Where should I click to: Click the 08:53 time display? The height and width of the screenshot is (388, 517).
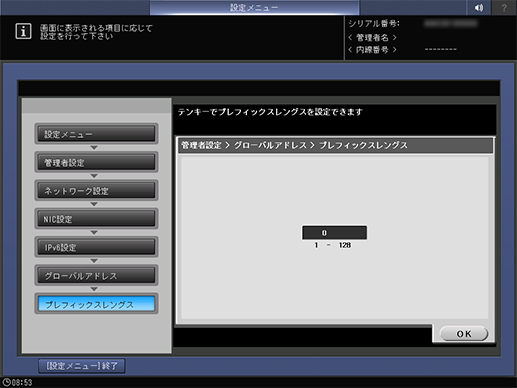pos(22,382)
